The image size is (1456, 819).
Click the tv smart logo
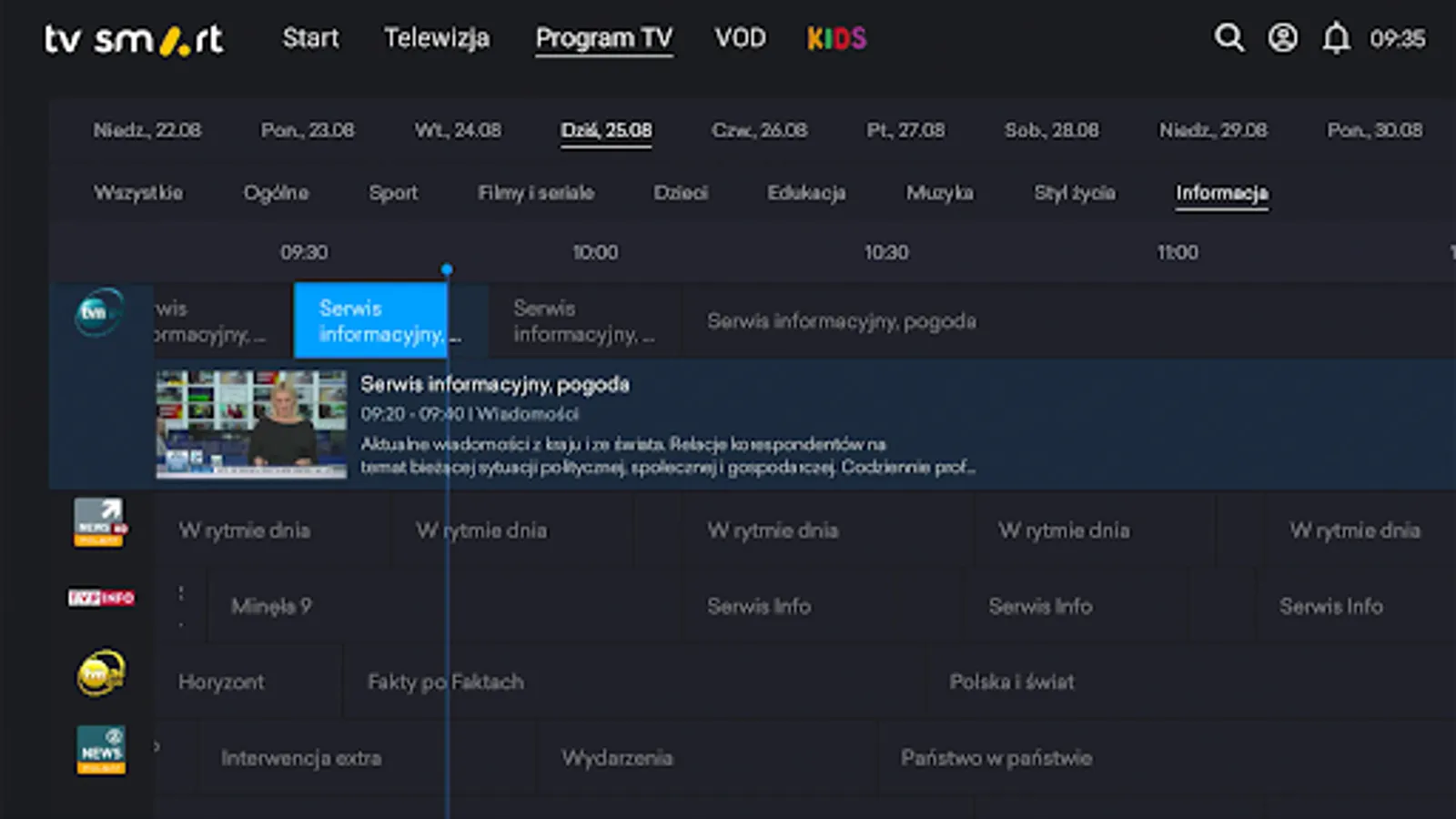tap(134, 39)
